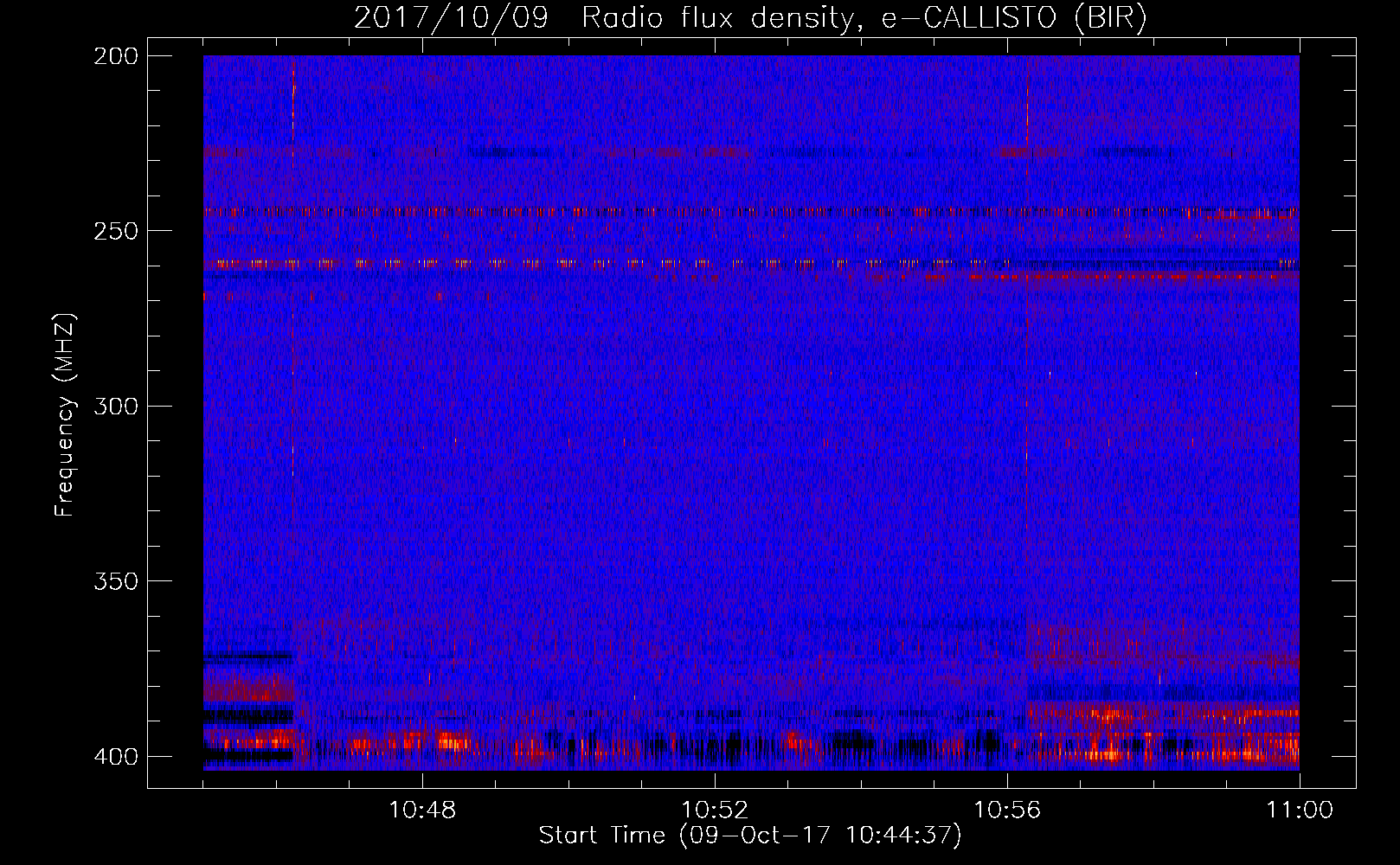This screenshot has width=1400, height=865.
Task: Click the plot title '2017/10/09 Radio flux density, e-CALLISTO (BIR)'
Action: [x=750, y=18]
